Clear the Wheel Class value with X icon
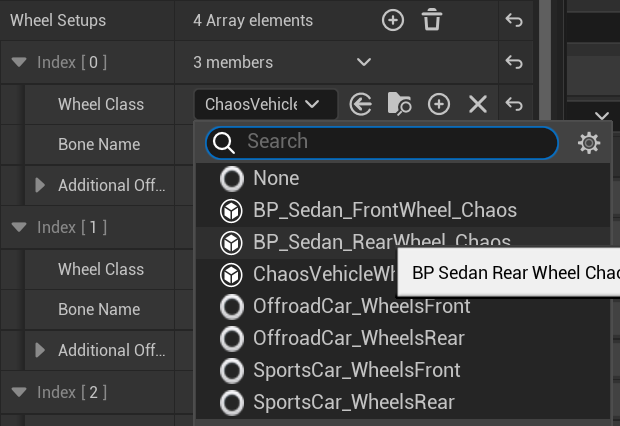The width and height of the screenshot is (620, 426). [x=477, y=104]
